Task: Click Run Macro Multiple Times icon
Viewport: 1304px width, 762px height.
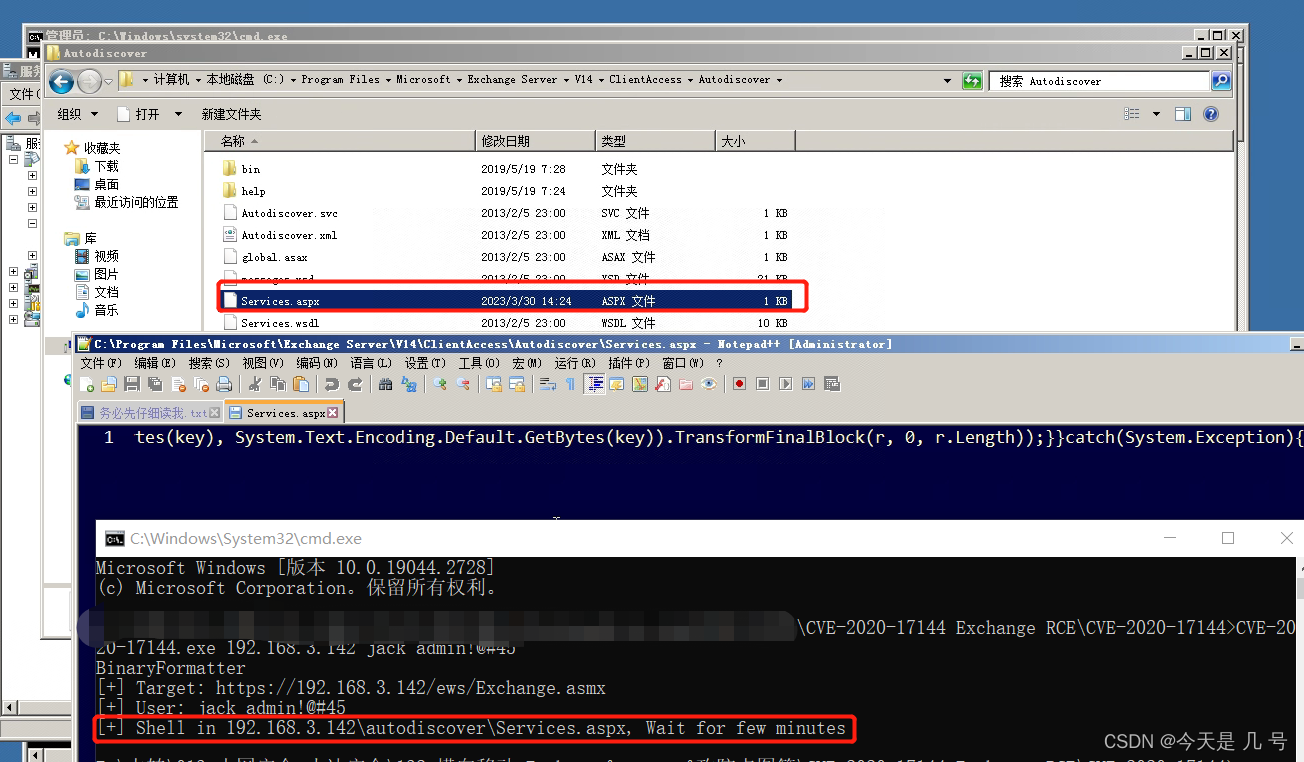Action: tap(809, 384)
